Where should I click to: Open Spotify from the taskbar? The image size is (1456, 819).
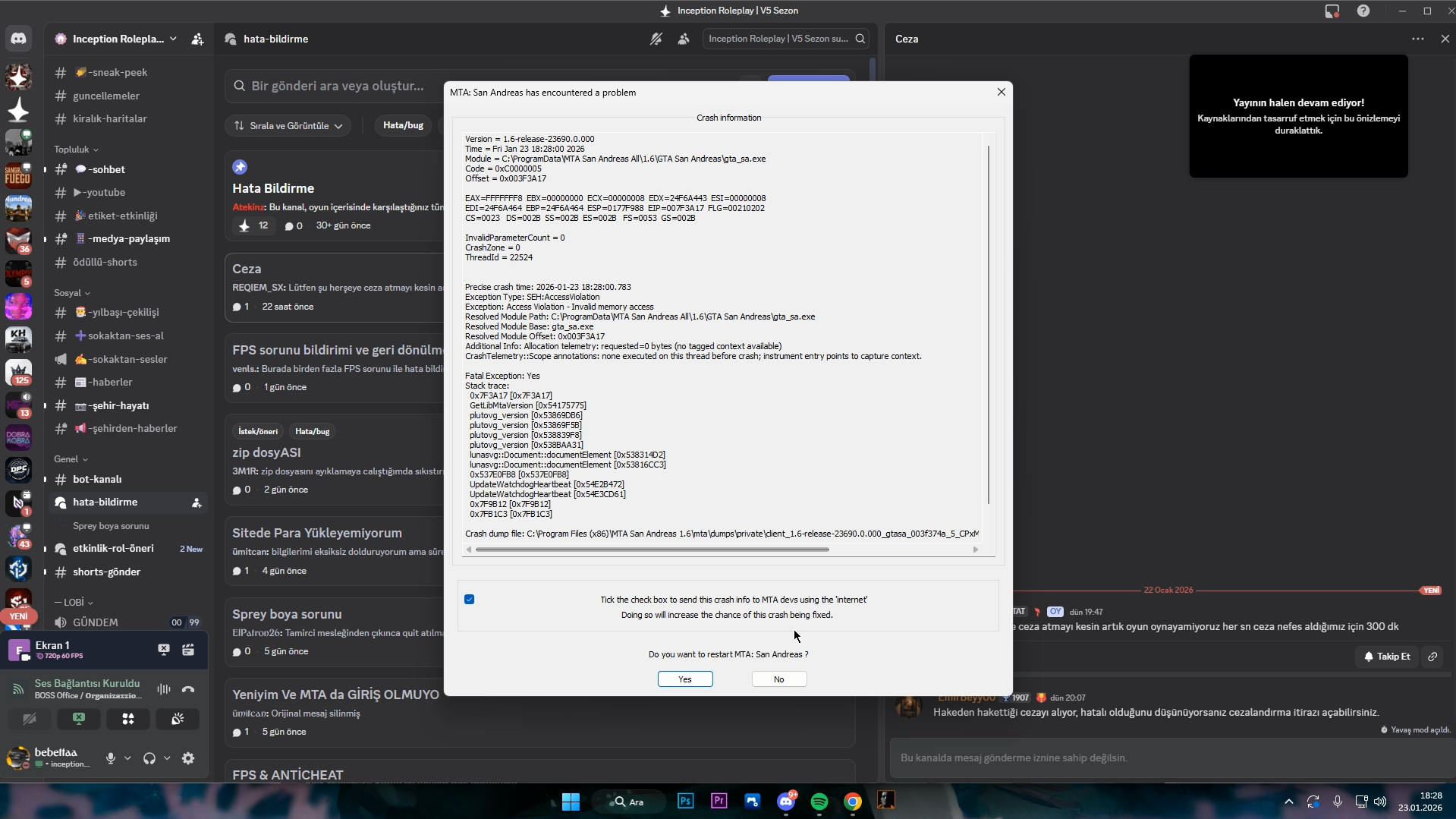(819, 801)
